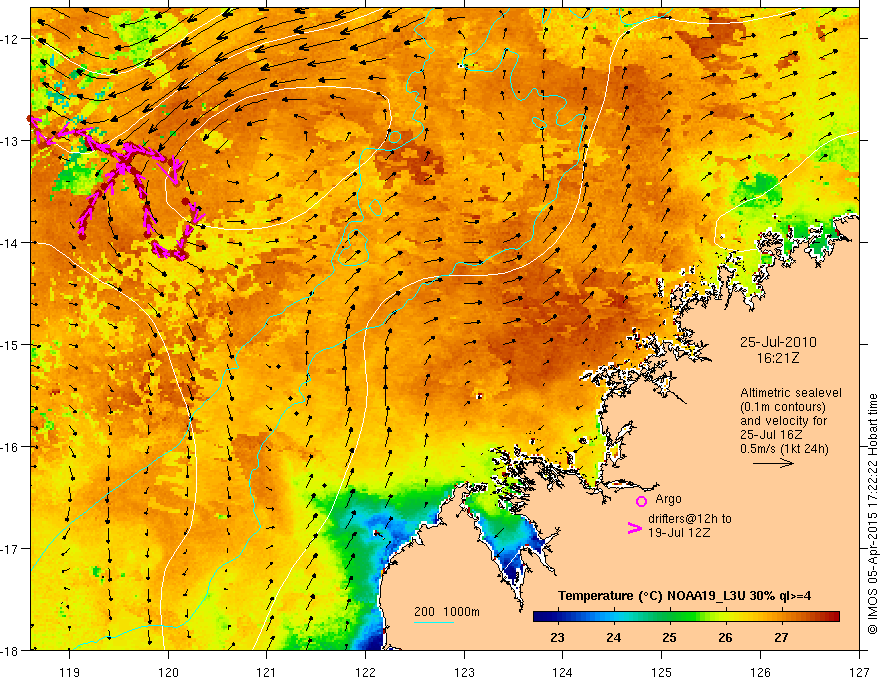Image resolution: width=880 pixels, height=680 pixels.
Task: Click the '25-Jul 16Z' legend text
Action: point(771,435)
